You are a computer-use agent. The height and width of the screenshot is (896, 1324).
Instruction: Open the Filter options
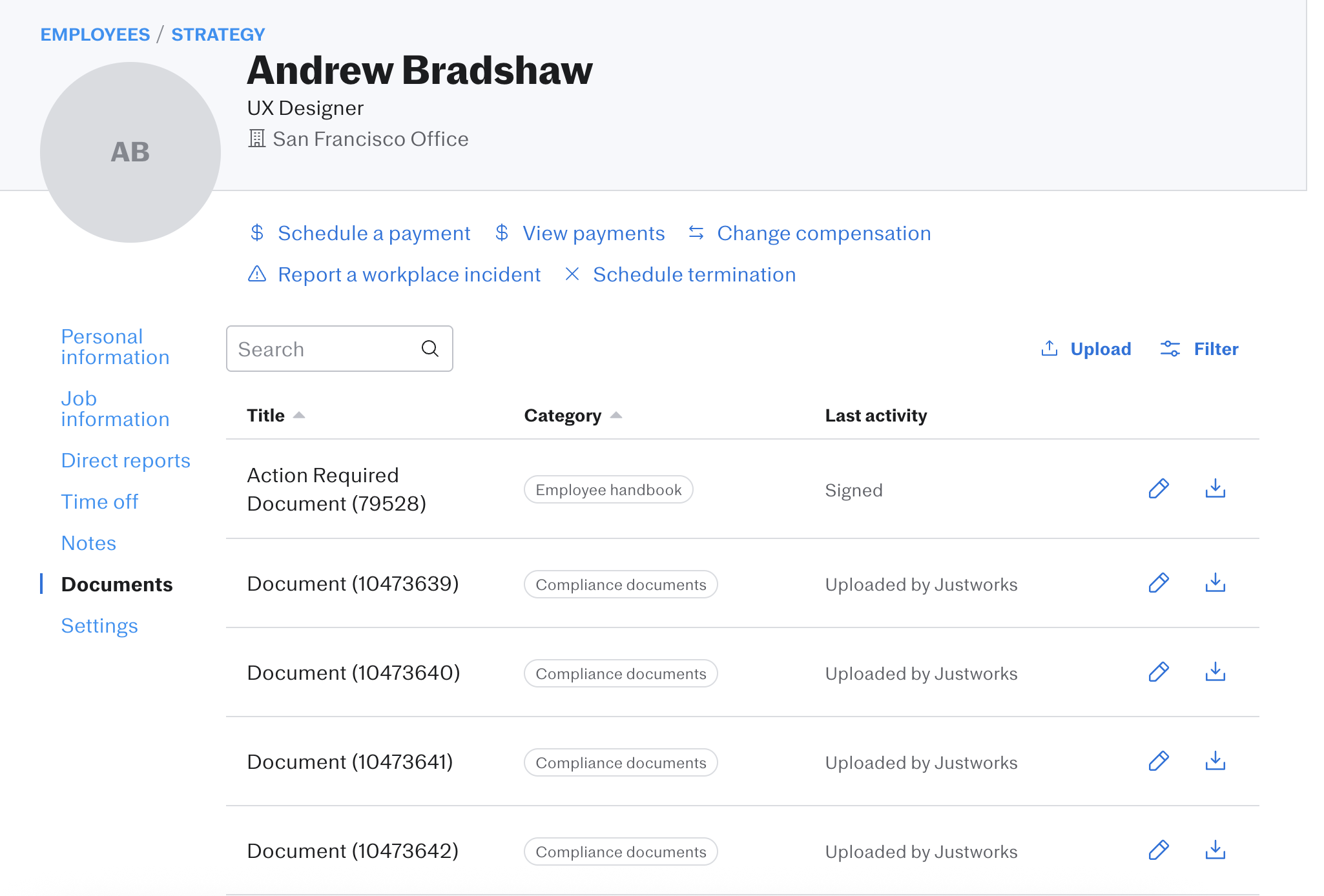click(1199, 349)
